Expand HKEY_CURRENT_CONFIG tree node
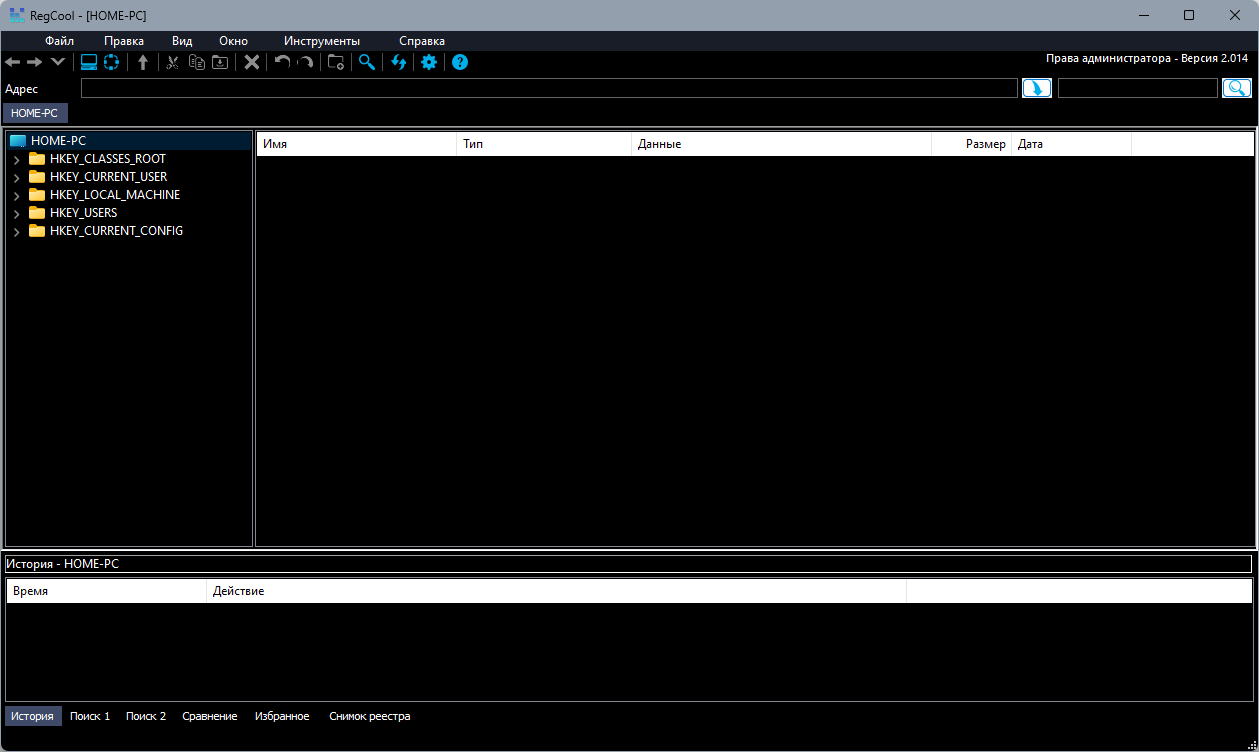1259x752 pixels. tap(16, 232)
